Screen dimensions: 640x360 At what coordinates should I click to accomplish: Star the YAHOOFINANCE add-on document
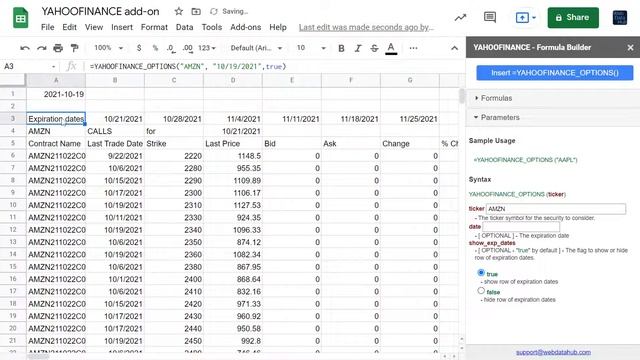coord(178,11)
